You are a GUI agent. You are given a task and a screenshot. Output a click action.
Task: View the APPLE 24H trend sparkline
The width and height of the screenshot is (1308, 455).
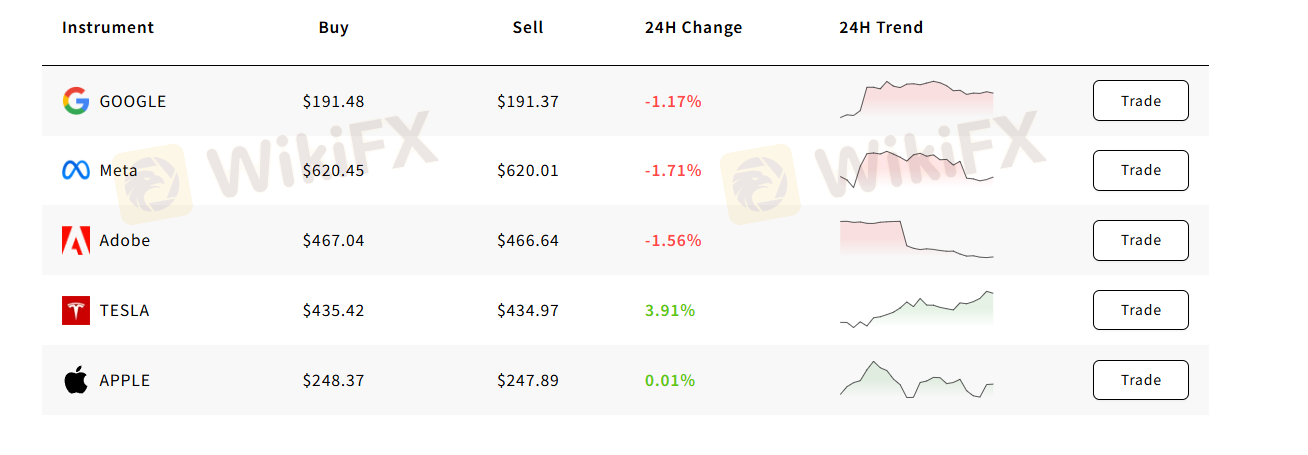pyautogui.click(x=917, y=380)
